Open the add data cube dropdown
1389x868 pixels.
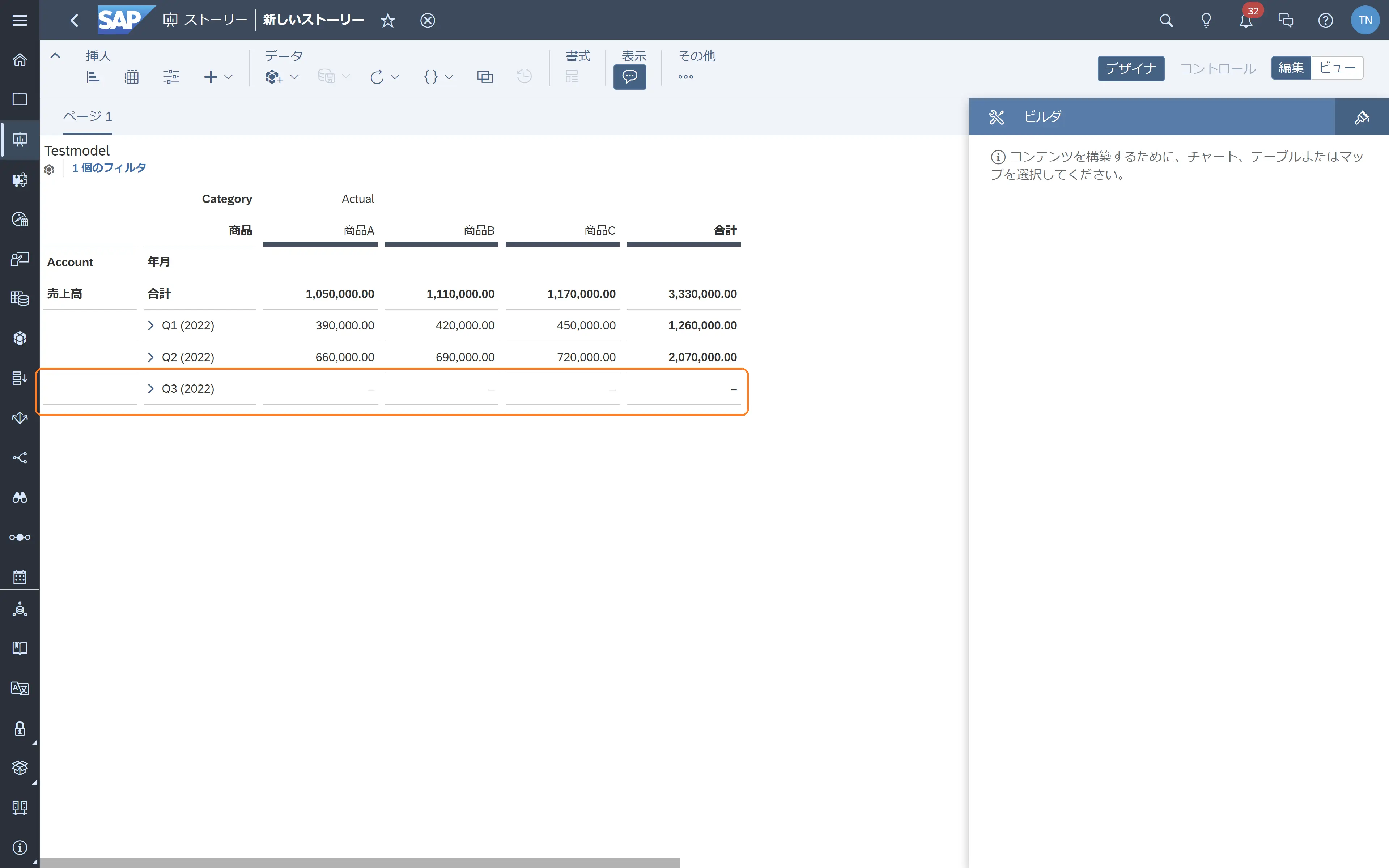click(x=281, y=76)
